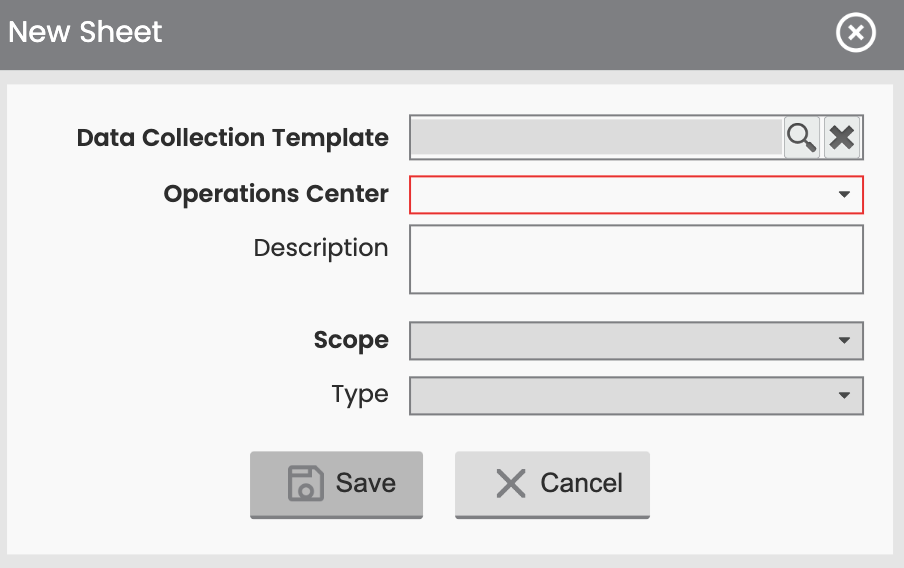Screen dimensions: 904x568
Task: Click the Type label
Action: click(360, 396)
